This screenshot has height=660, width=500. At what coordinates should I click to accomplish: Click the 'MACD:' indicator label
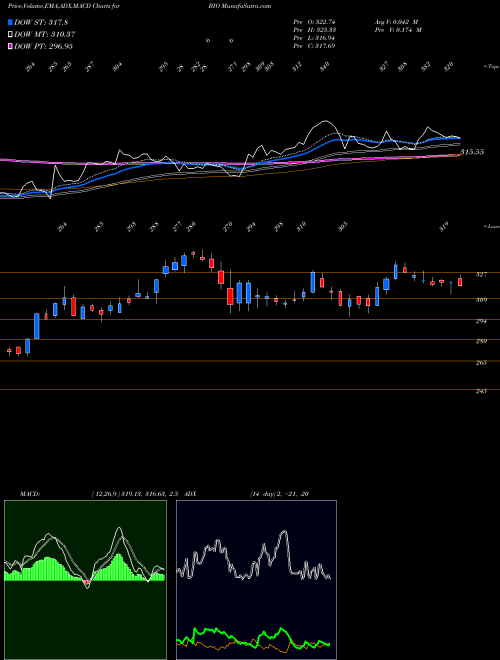(x=30, y=494)
